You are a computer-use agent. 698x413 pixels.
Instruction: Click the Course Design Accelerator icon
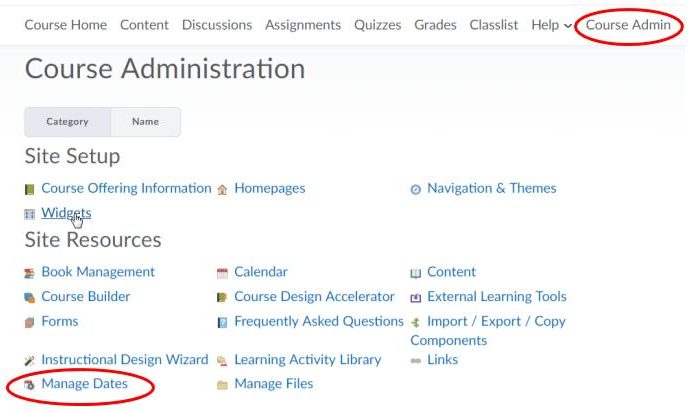222,297
